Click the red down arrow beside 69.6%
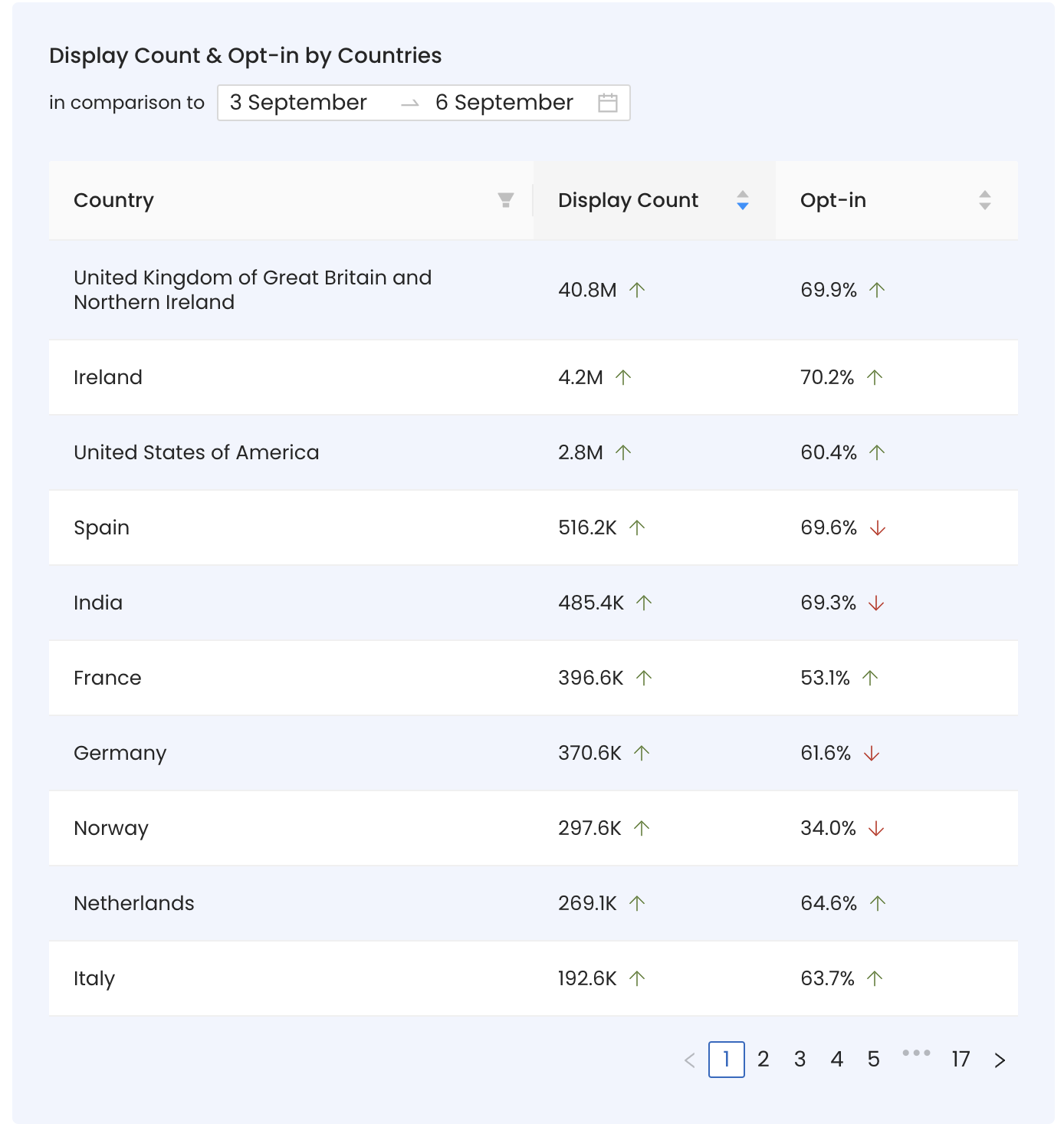 point(878,527)
